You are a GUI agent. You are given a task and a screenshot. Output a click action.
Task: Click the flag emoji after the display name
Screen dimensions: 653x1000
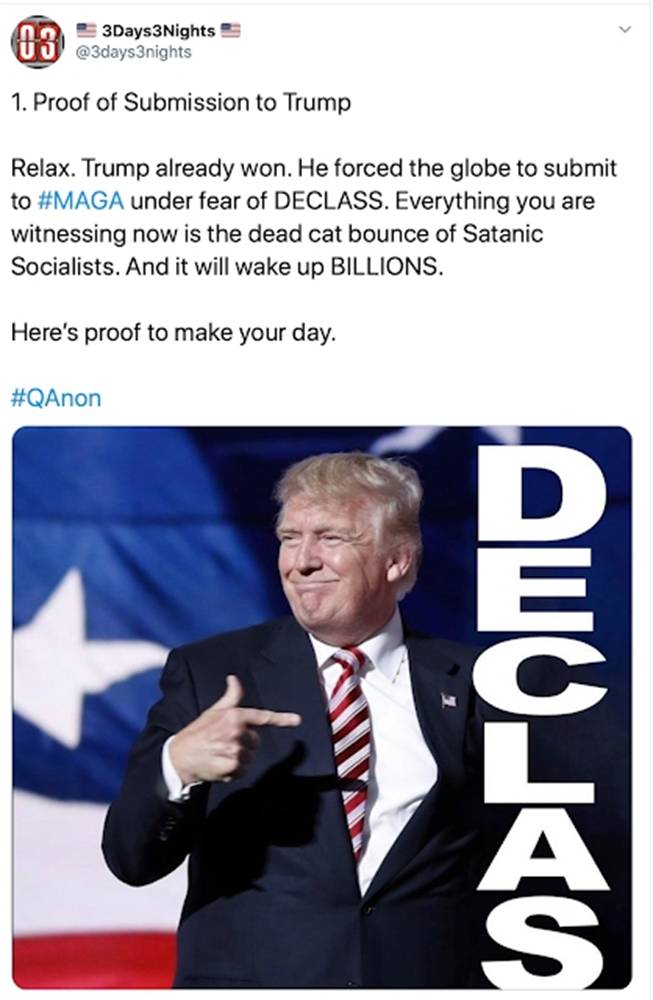[230, 30]
